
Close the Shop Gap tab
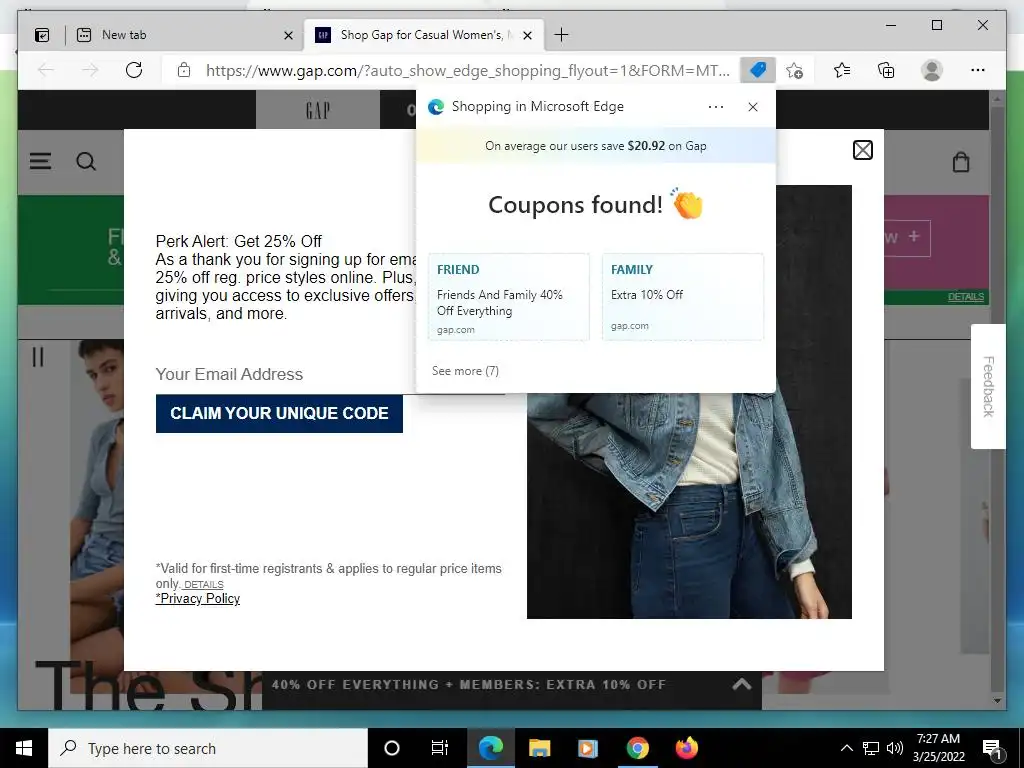pyautogui.click(x=528, y=35)
